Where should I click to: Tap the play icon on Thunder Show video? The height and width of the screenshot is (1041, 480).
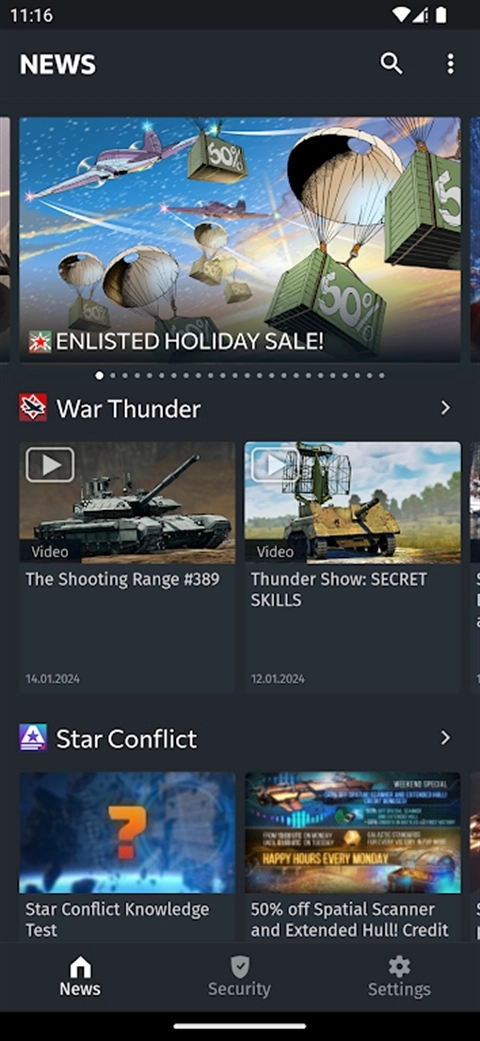pos(274,465)
